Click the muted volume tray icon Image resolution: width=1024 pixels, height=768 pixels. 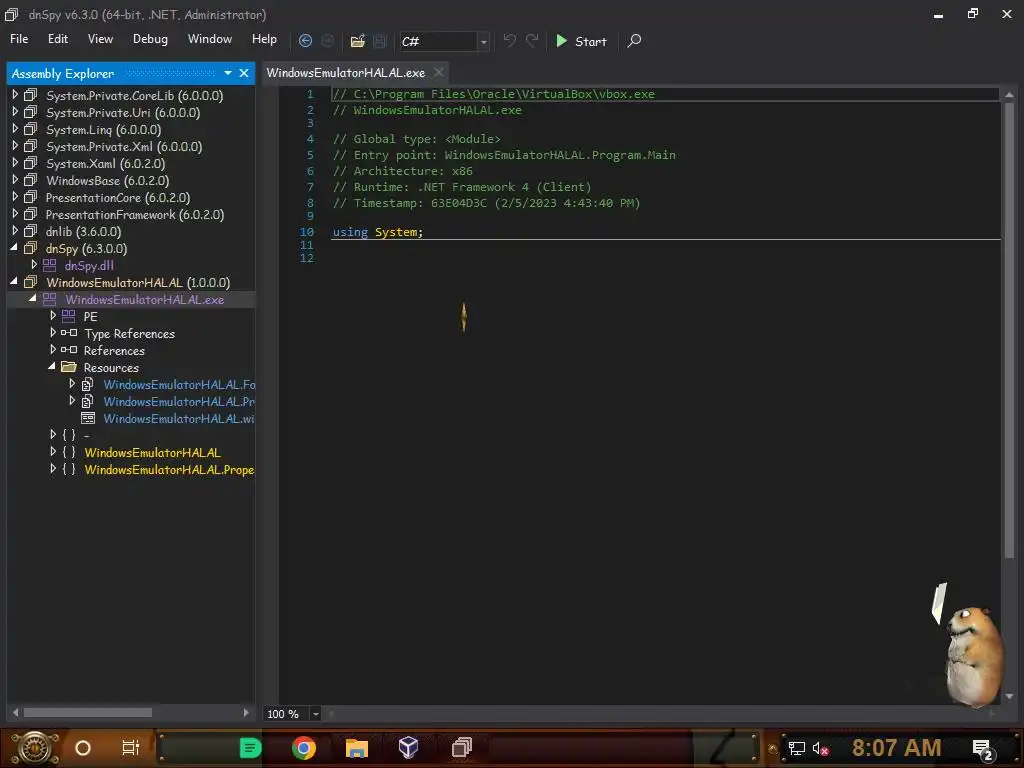[x=820, y=748]
